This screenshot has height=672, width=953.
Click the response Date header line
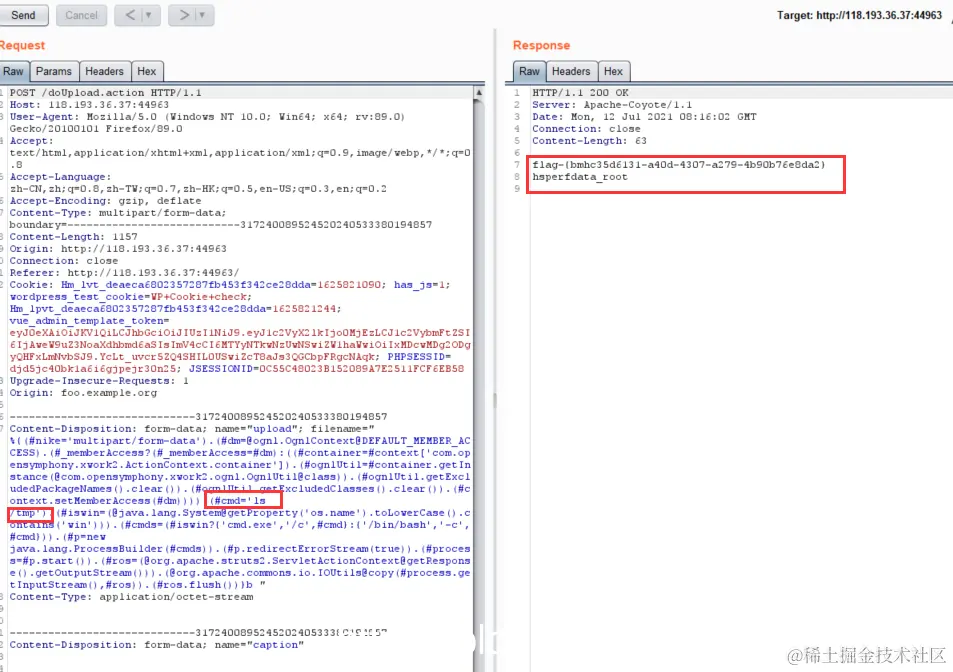(644, 117)
